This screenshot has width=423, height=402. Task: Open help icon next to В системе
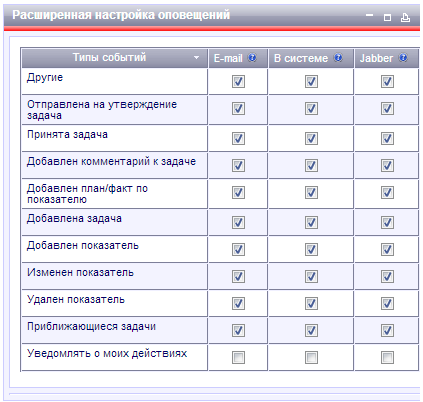click(x=338, y=58)
